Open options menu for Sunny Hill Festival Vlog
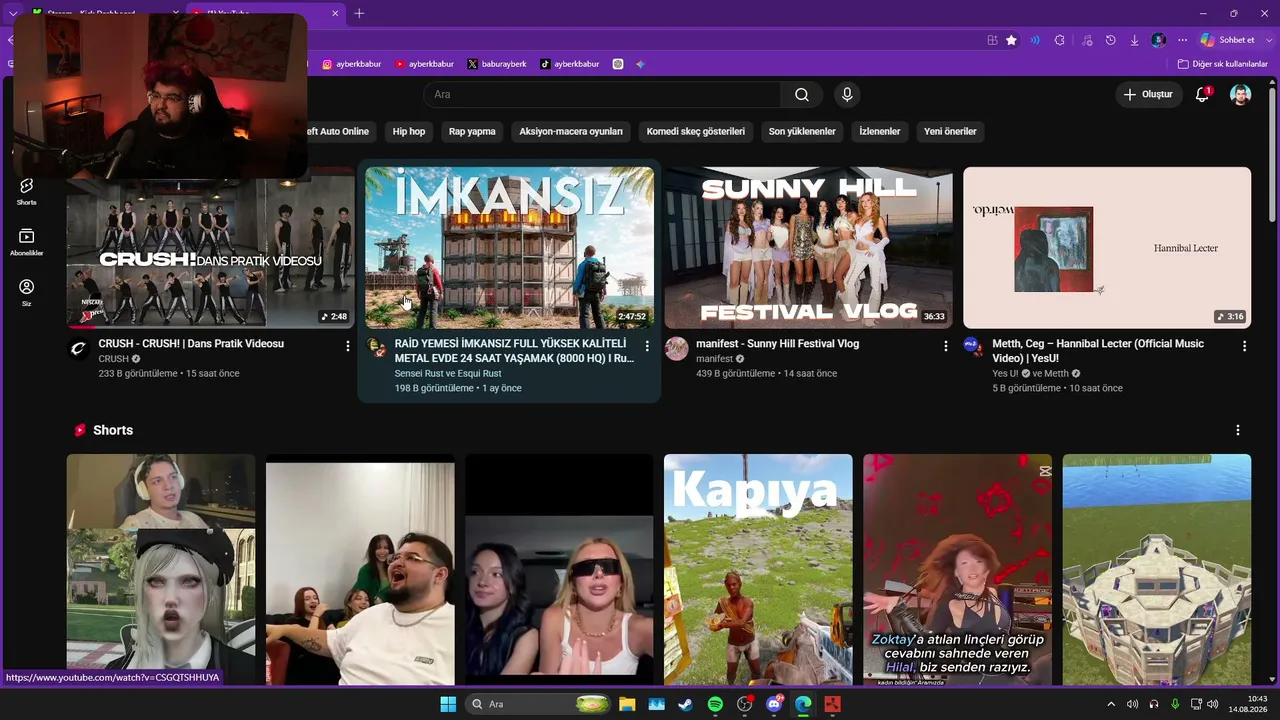1280x720 pixels. (x=946, y=346)
